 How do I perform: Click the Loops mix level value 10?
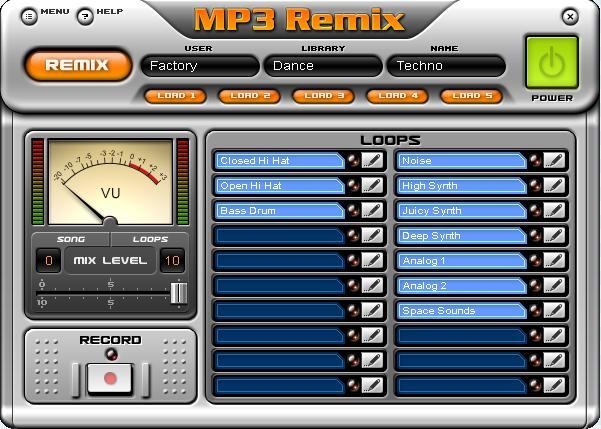(x=172, y=261)
